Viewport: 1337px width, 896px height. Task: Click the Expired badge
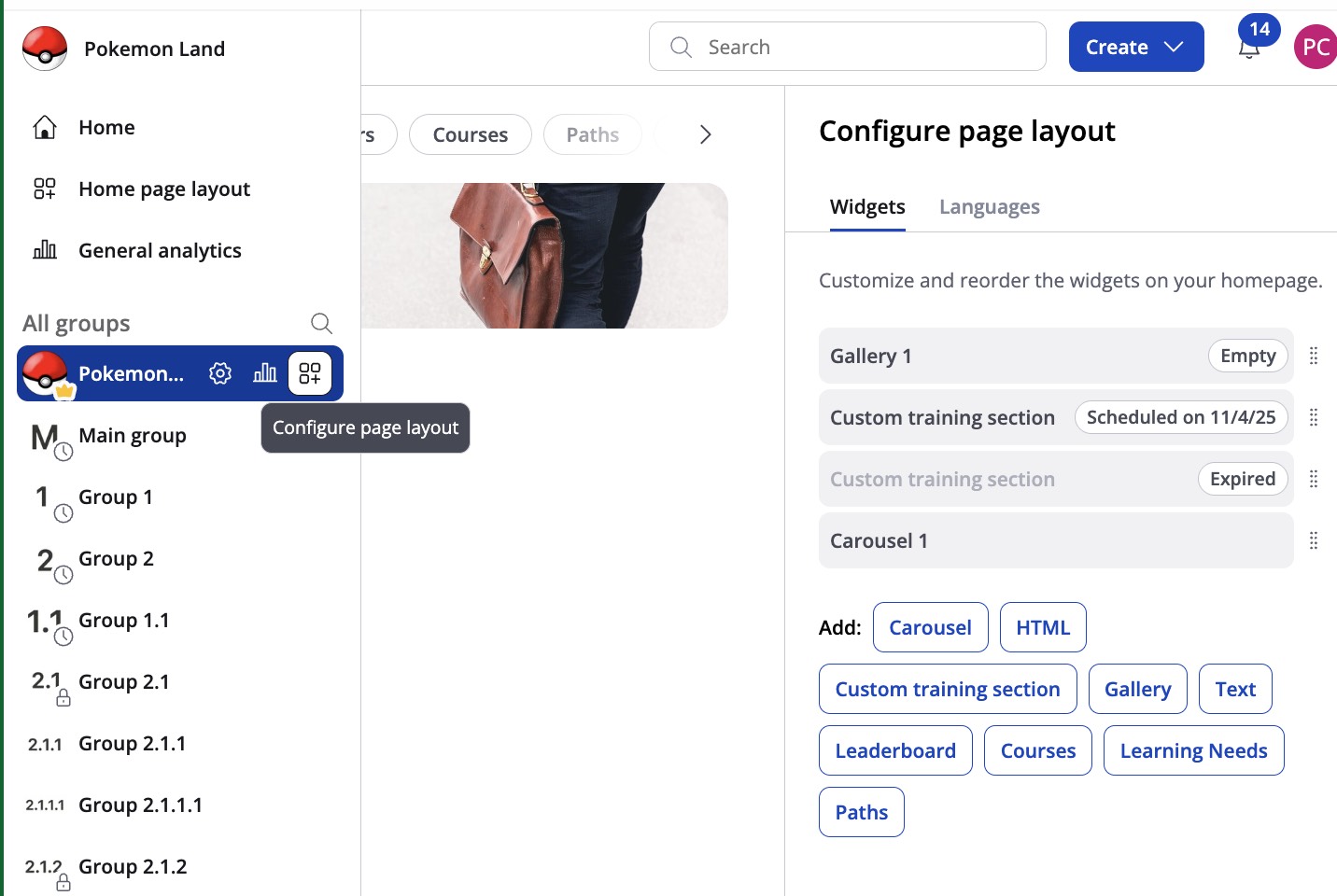(1243, 479)
